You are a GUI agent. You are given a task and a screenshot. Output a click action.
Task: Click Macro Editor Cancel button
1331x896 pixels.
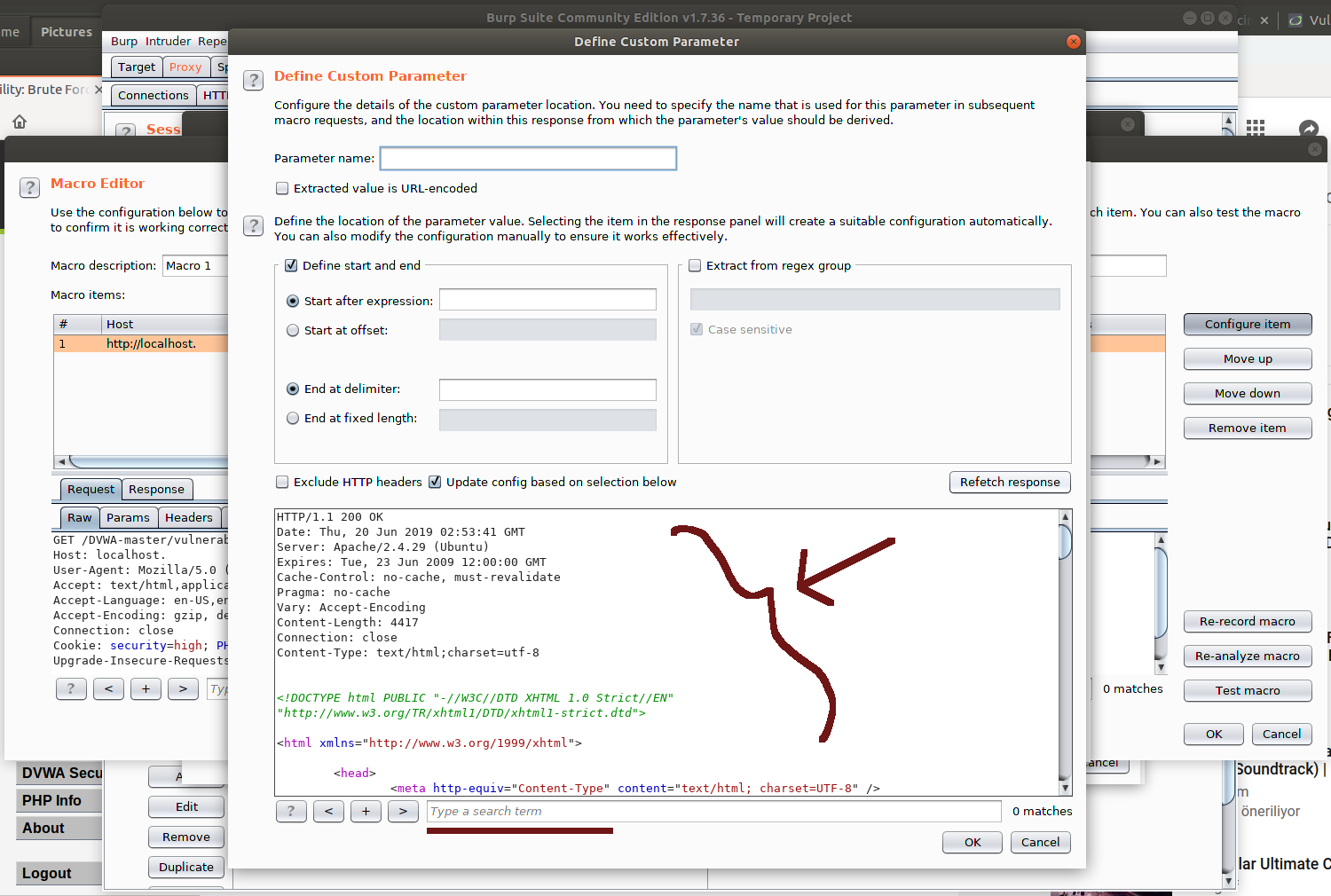tap(1281, 734)
